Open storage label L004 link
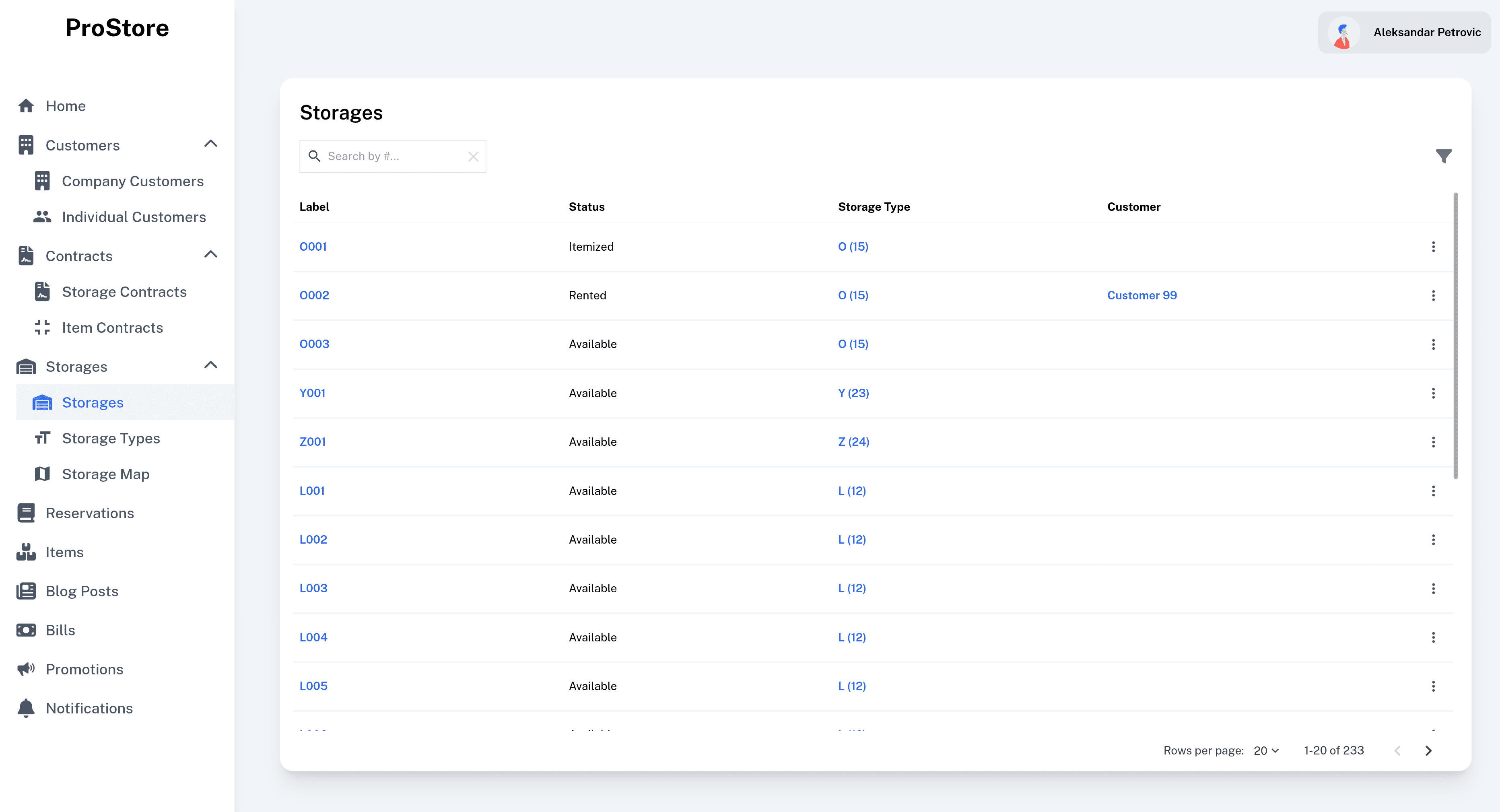The image size is (1500, 812). point(313,637)
